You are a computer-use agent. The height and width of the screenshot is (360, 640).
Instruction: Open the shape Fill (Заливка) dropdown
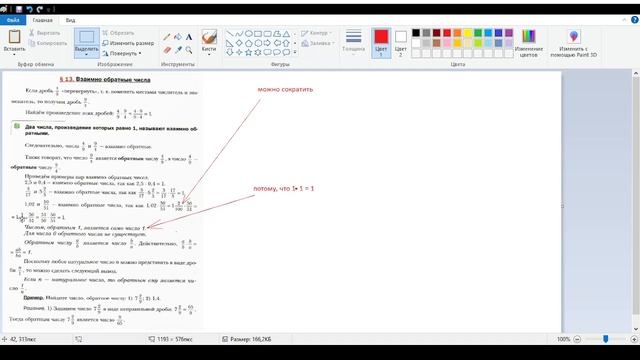pos(318,43)
